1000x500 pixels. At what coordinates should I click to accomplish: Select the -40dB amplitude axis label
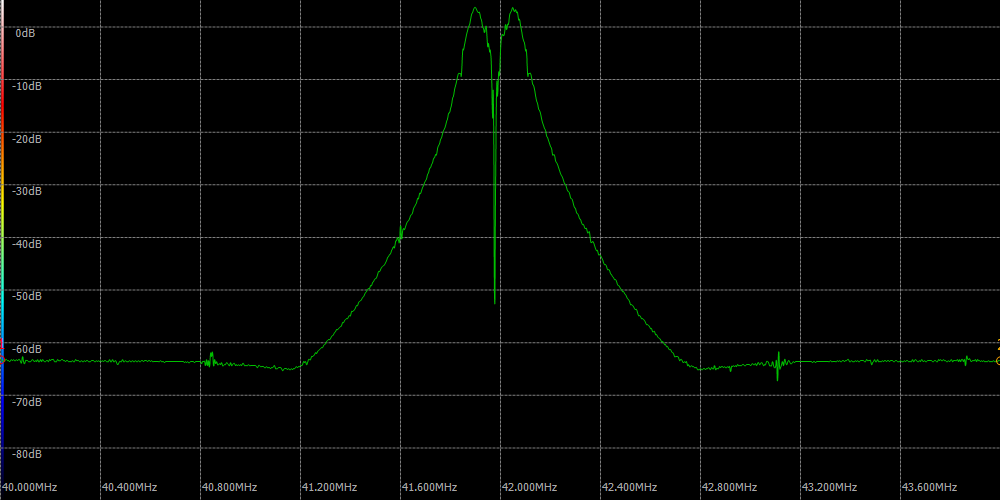(26, 244)
